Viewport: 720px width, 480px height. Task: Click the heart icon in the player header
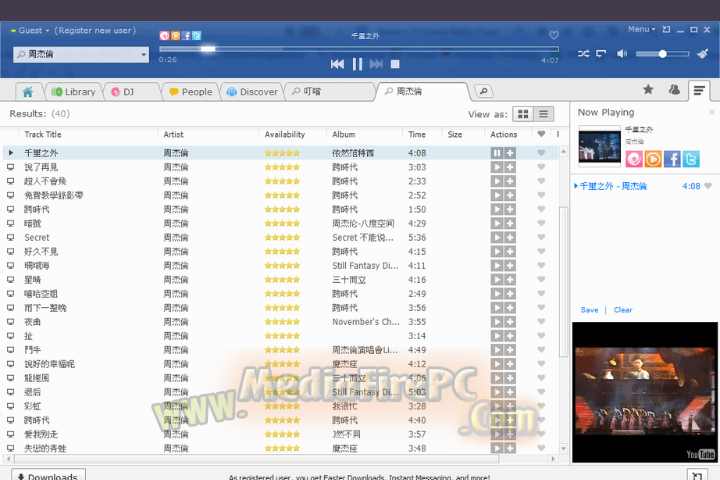pyautogui.click(x=554, y=35)
